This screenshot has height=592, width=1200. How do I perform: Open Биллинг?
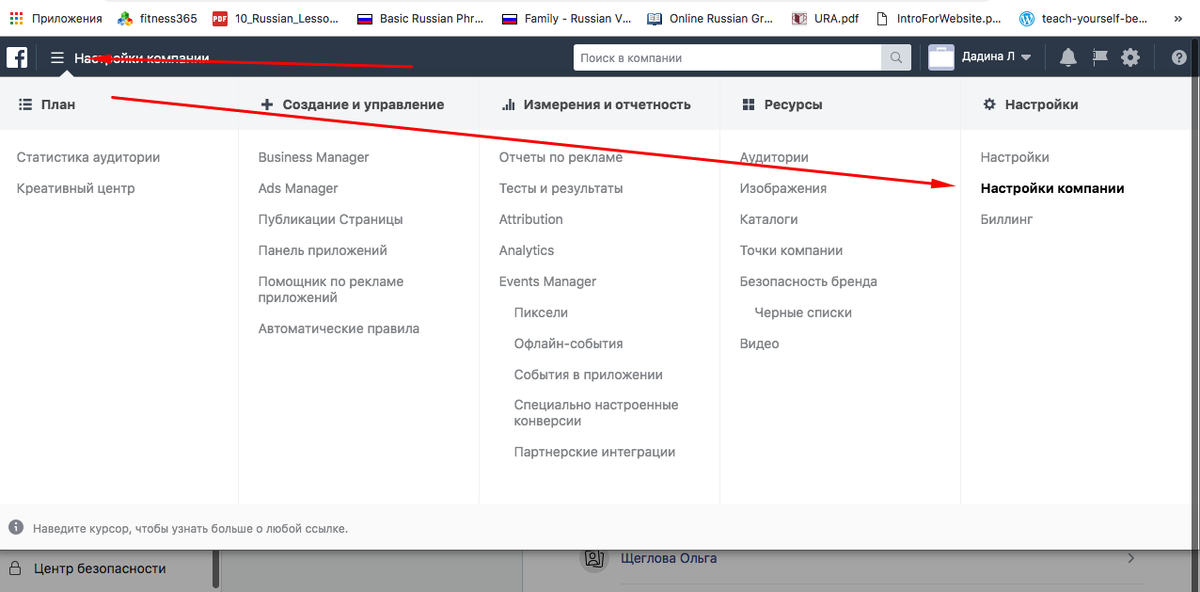click(x=1007, y=219)
